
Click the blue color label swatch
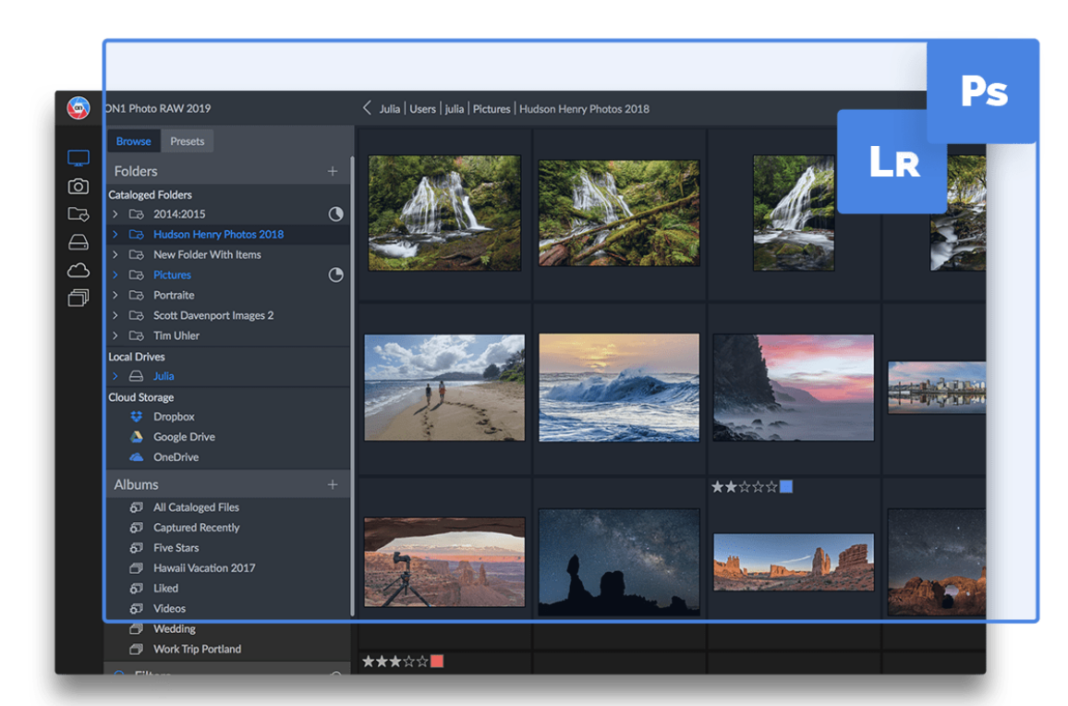pyautogui.click(x=786, y=487)
